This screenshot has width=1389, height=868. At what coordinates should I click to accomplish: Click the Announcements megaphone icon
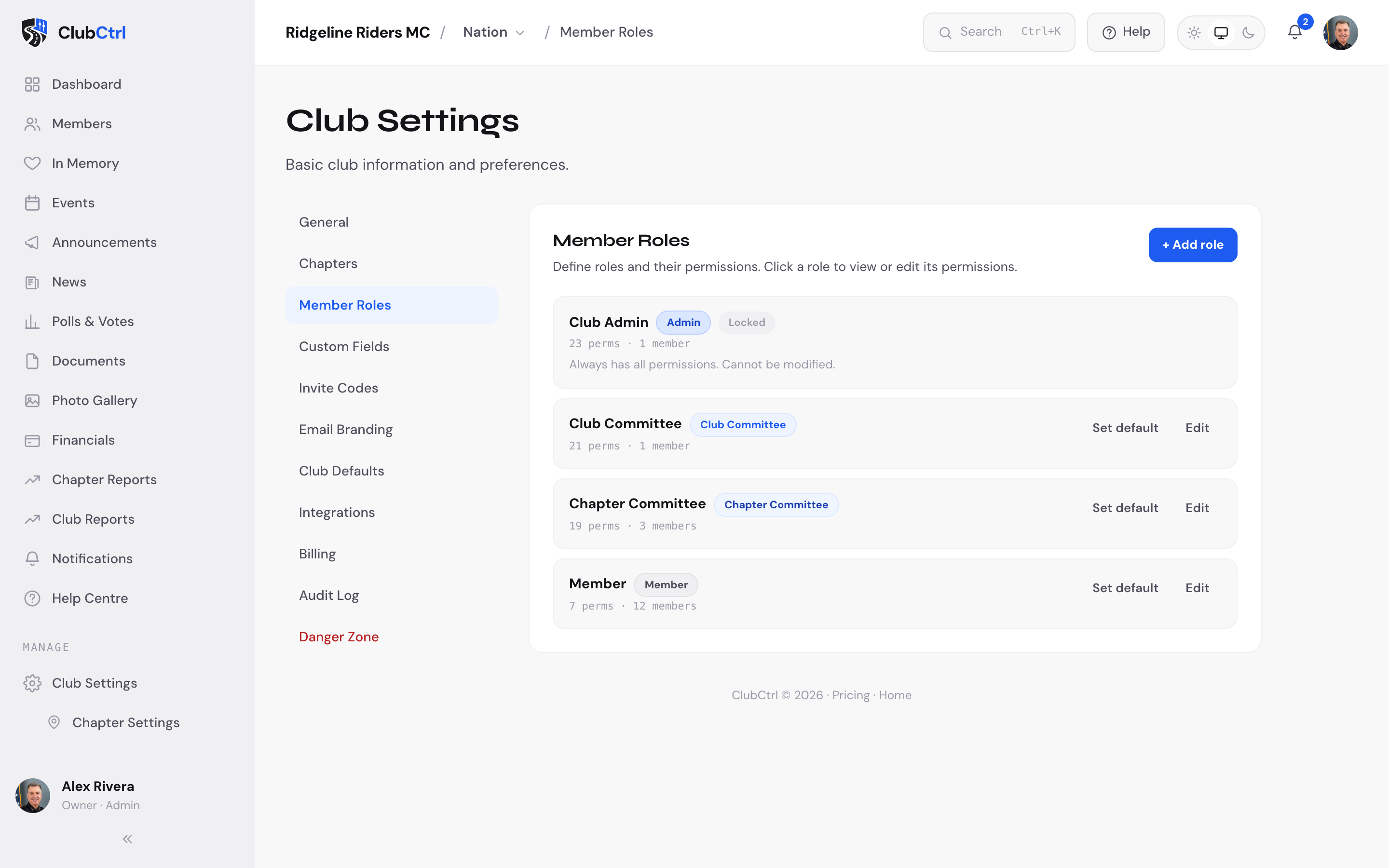(x=32, y=243)
